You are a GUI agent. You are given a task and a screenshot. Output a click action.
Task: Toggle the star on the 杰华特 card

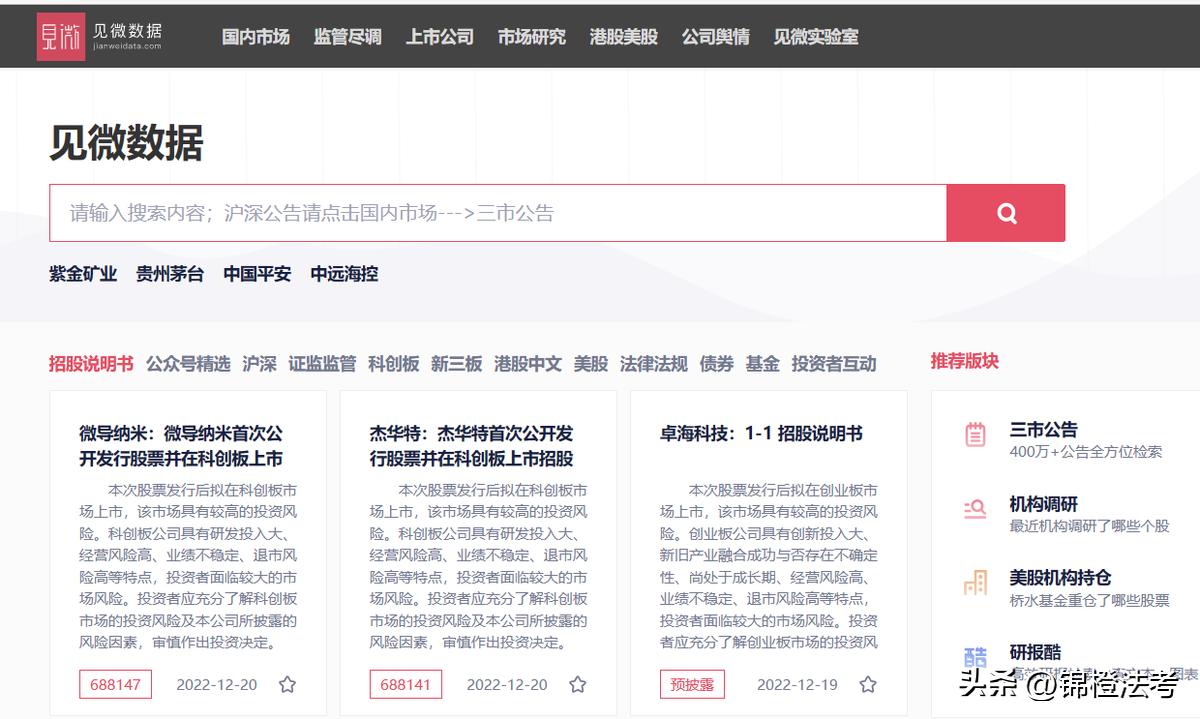(577, 684)
